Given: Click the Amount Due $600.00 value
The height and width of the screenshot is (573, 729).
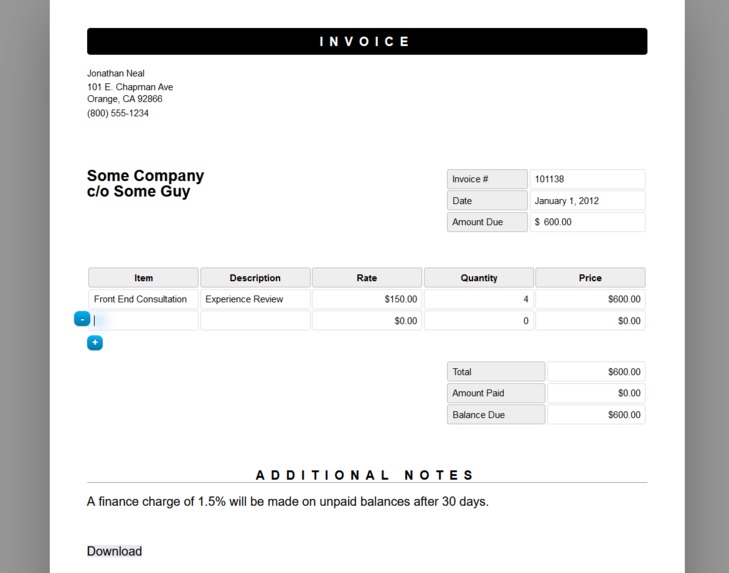Looking at the screenshot, I should [587, 222].
